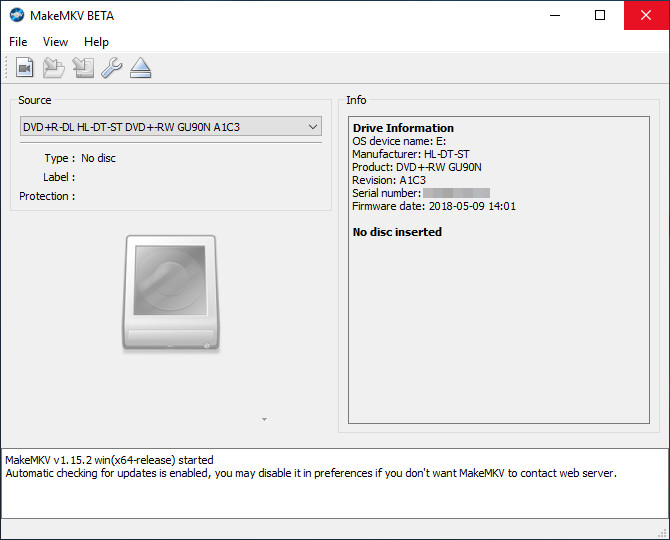This screenshot has height=540, width=670.
Task: Minimize the MakeMKV window
Action: [x=553, y=15]
